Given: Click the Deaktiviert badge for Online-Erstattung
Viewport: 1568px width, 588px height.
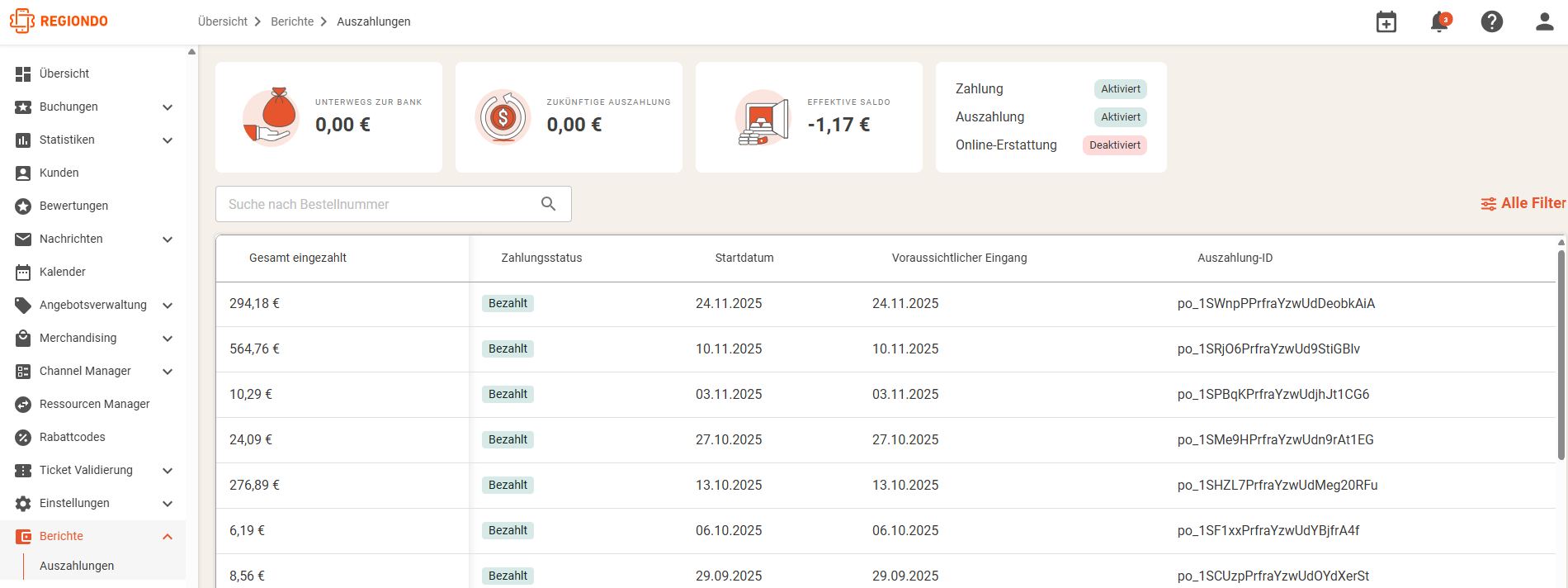Looking at the screenshot, I should (x=1115, y=145).
